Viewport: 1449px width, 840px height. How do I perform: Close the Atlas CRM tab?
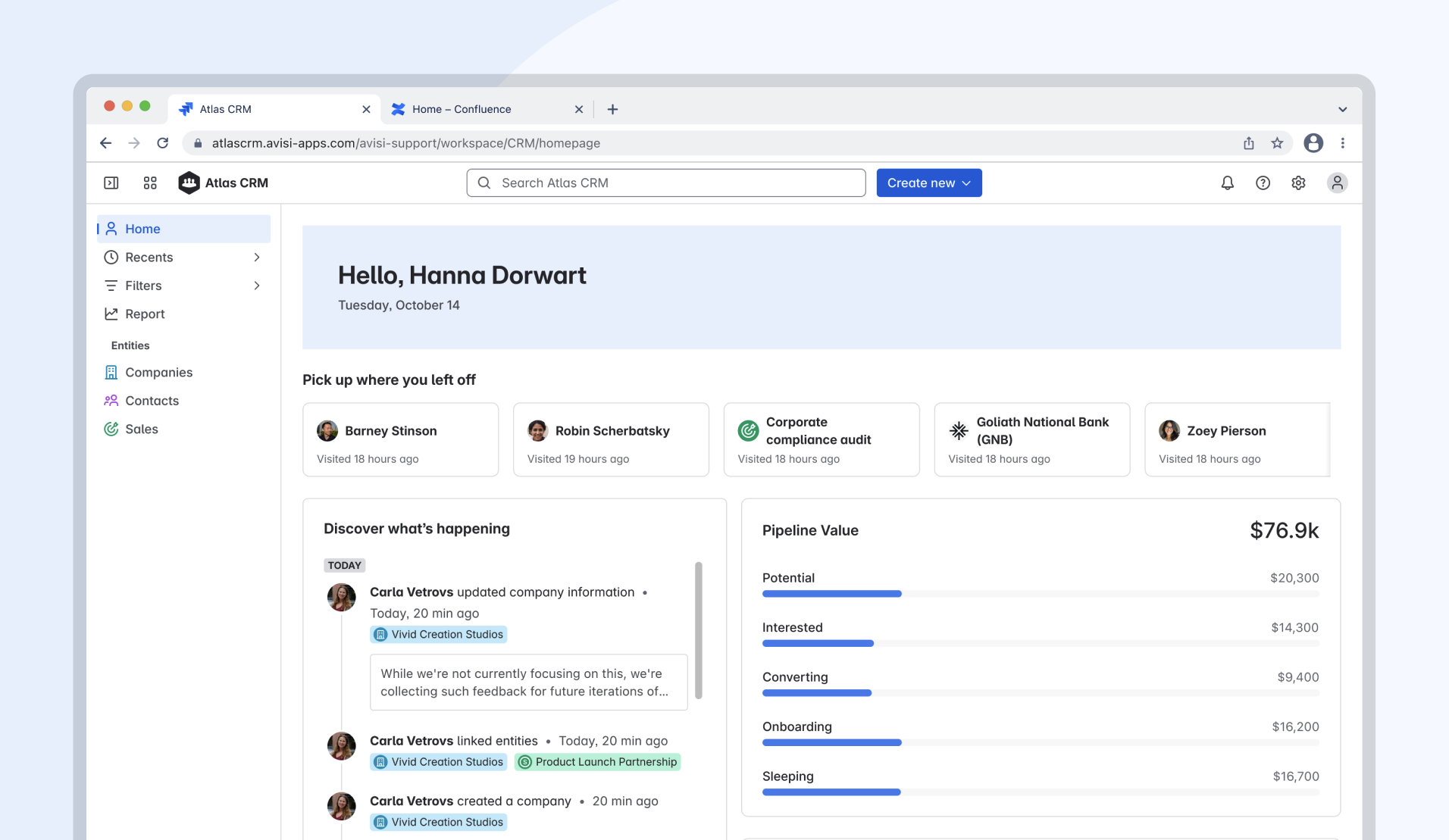[x=366, y=109]
